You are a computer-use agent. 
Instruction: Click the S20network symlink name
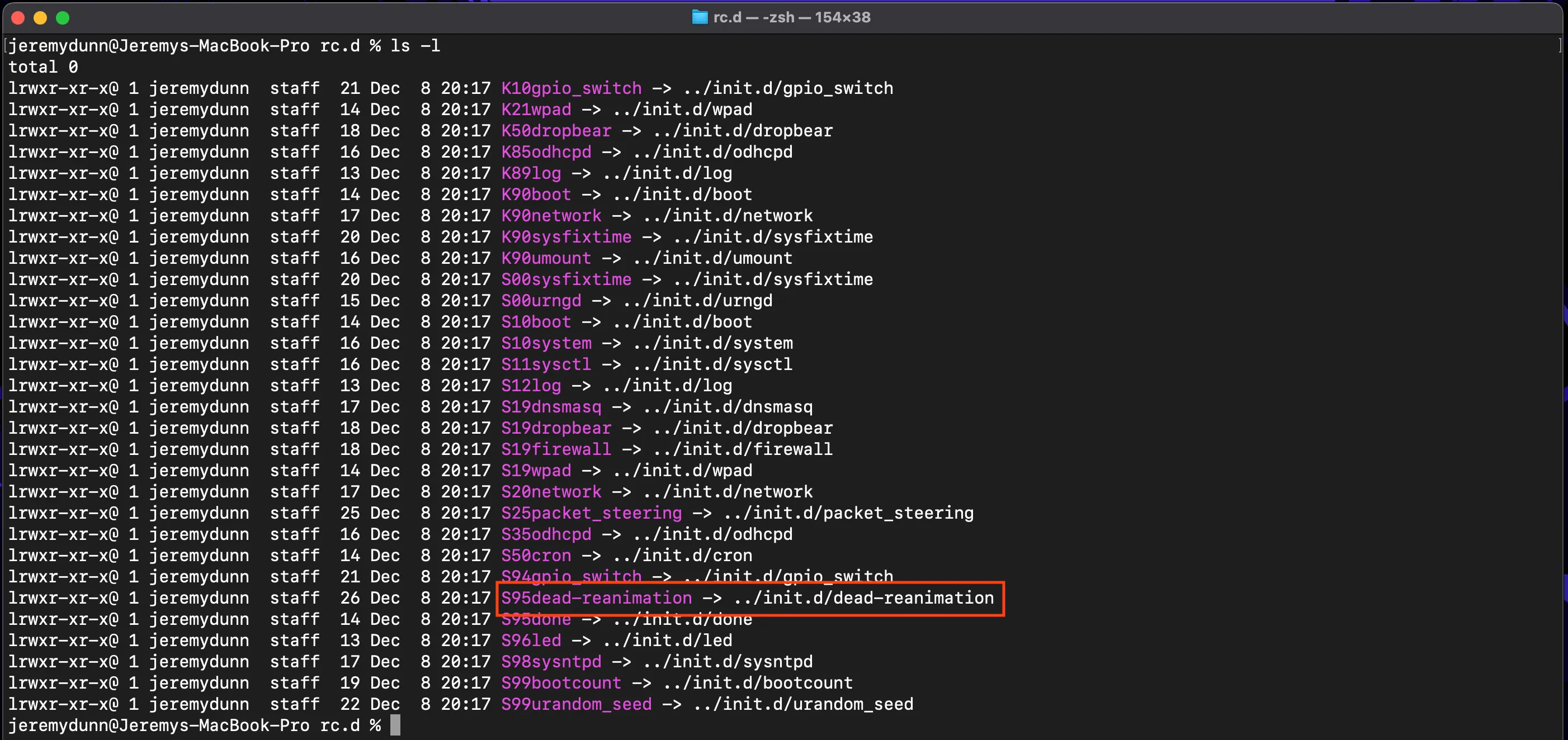551,492
